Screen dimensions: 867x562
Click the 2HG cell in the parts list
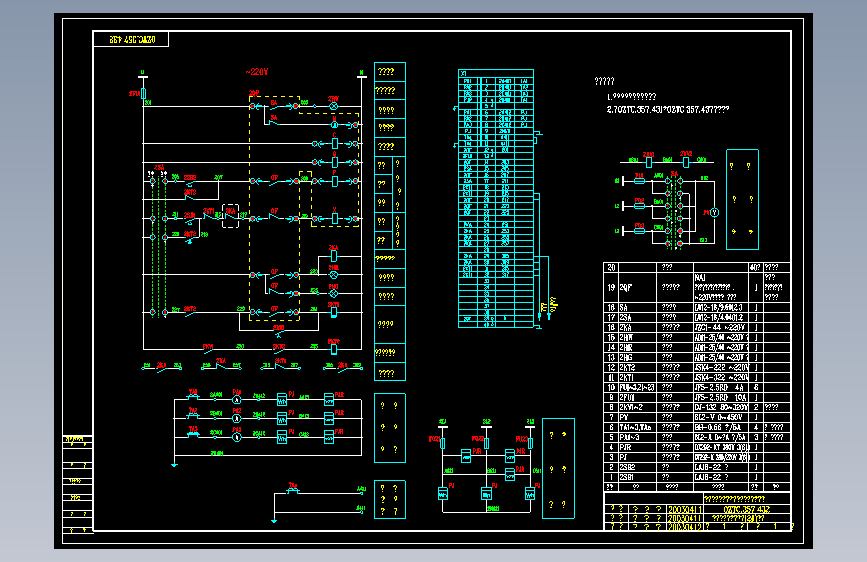pos(636,357)
